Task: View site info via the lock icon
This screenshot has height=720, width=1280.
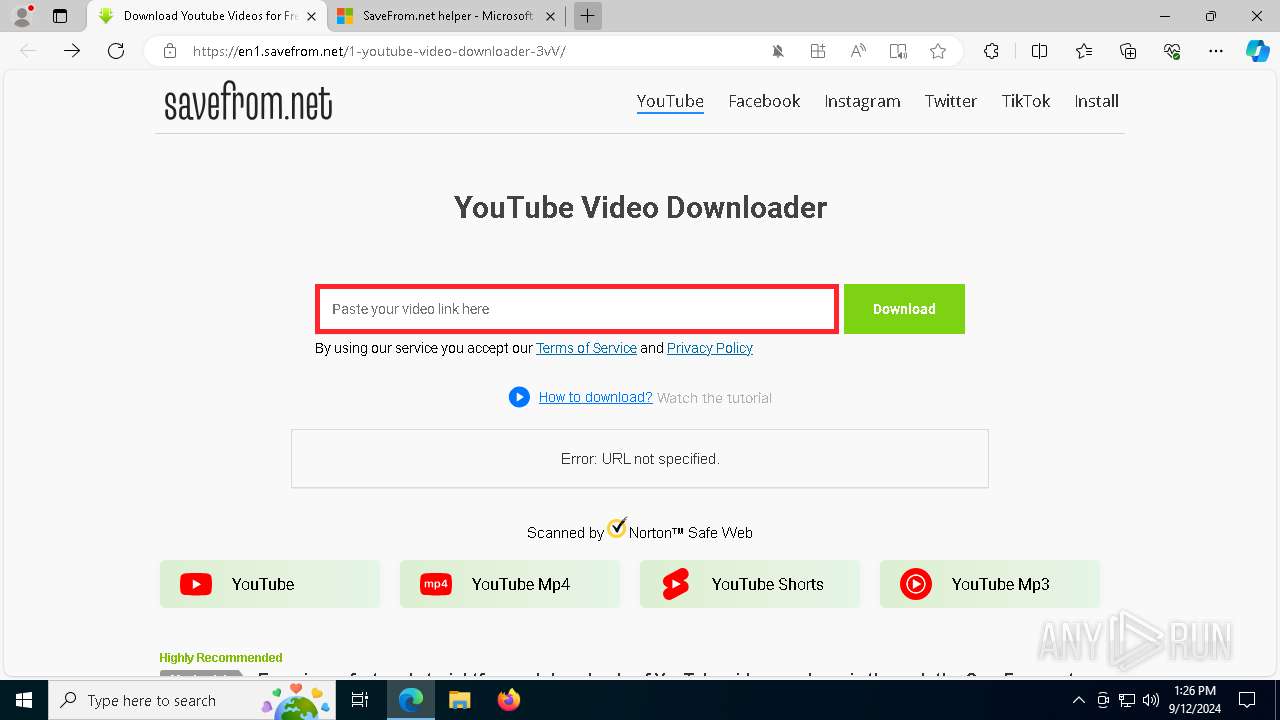Action: point(170,51)
